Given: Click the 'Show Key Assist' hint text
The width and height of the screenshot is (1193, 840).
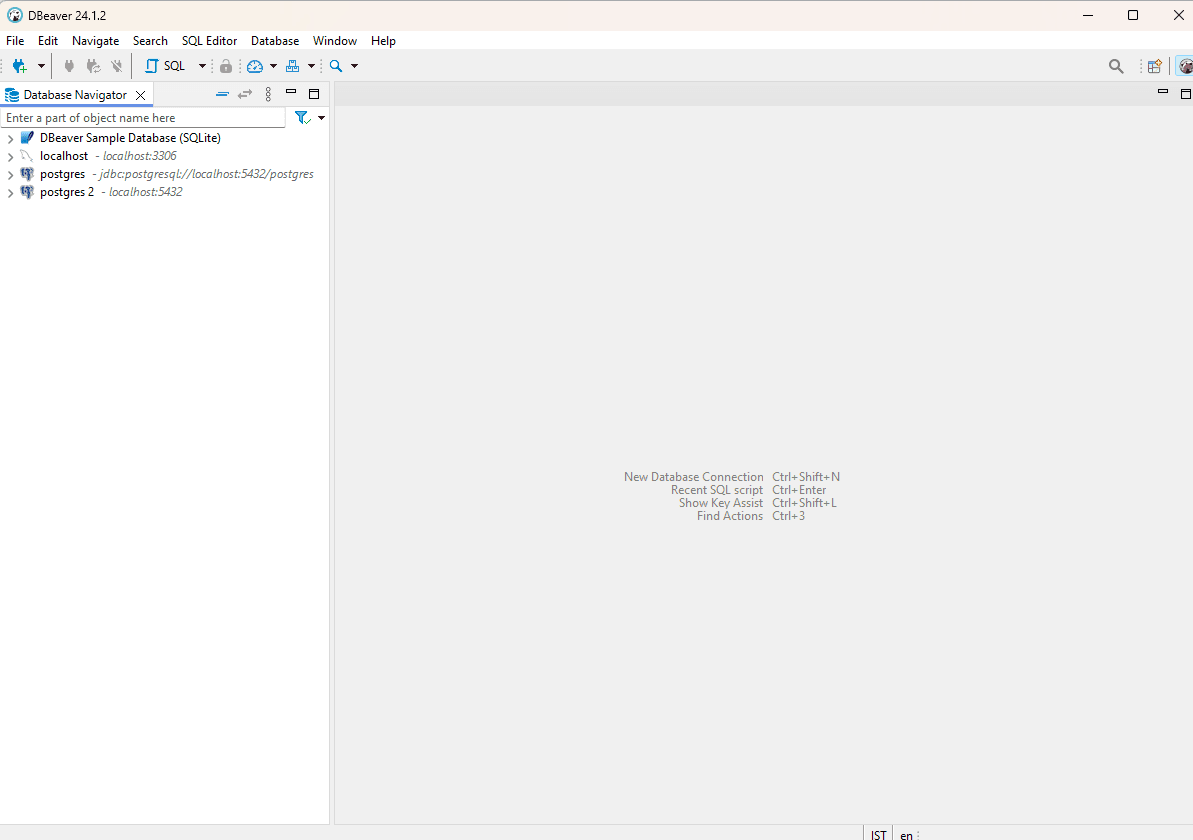Looking at the screenshot, I should pos(721,503).
